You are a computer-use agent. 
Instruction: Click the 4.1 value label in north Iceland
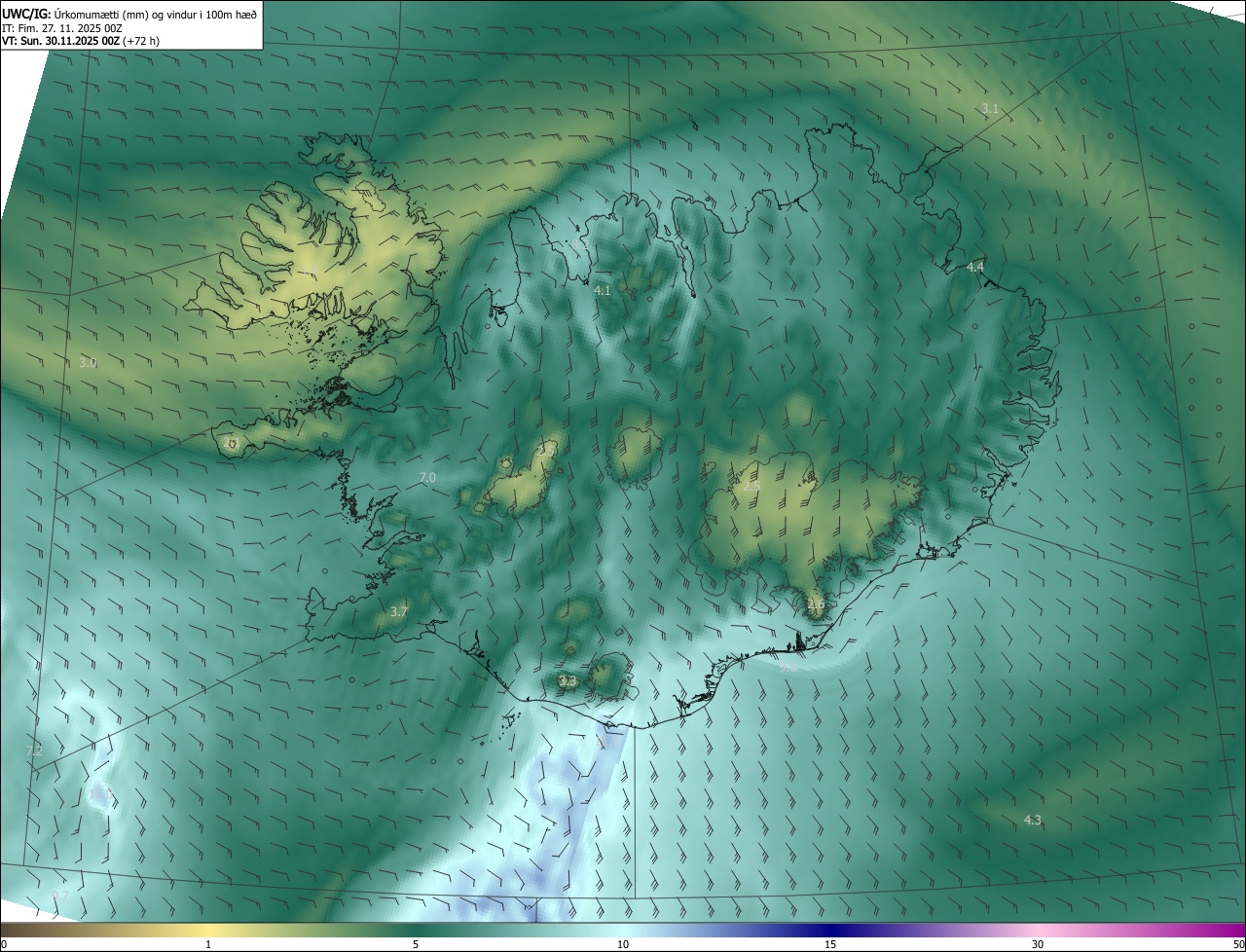603,290
